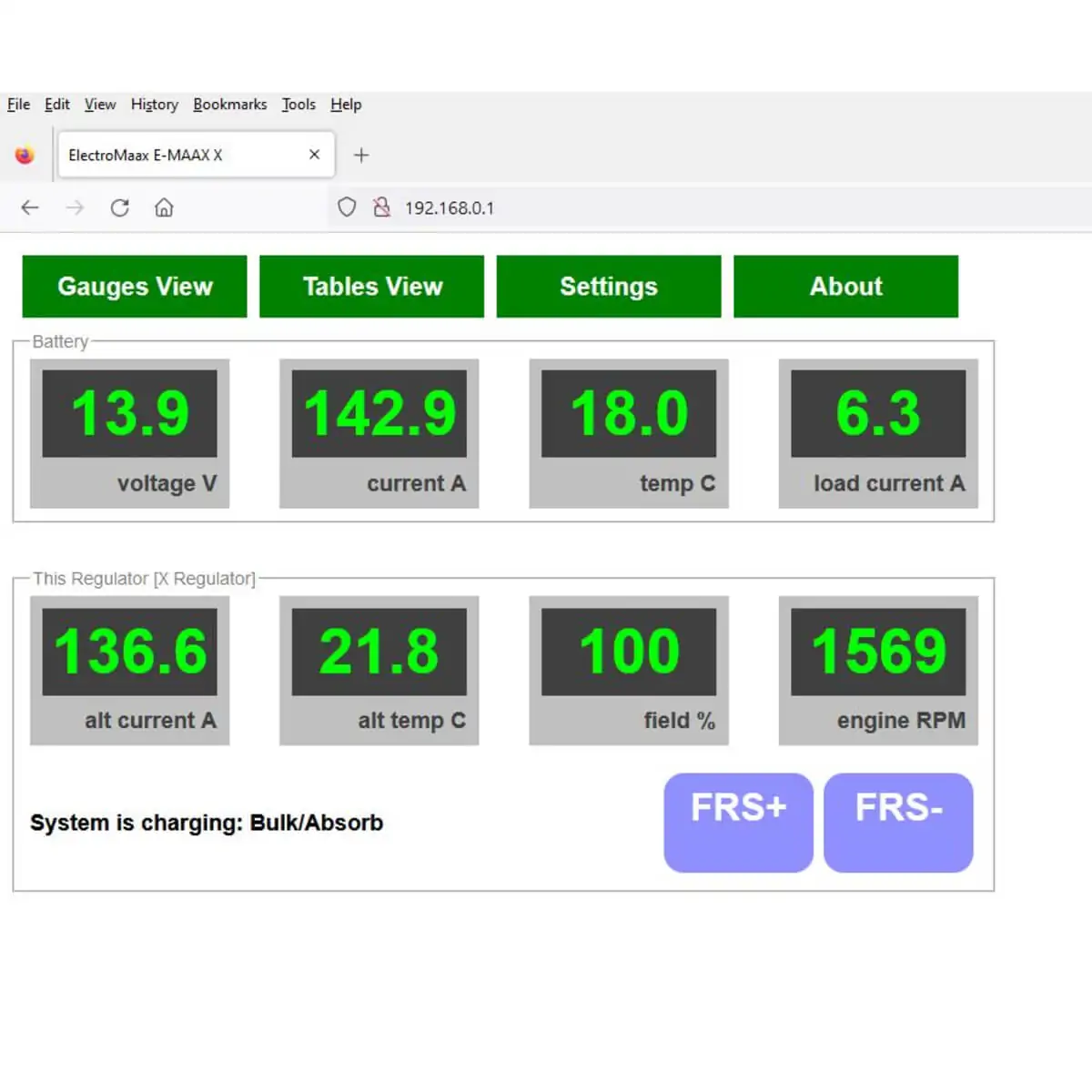Click the browser back arrow
The image size is (1092, 1092).
(30, 207)
